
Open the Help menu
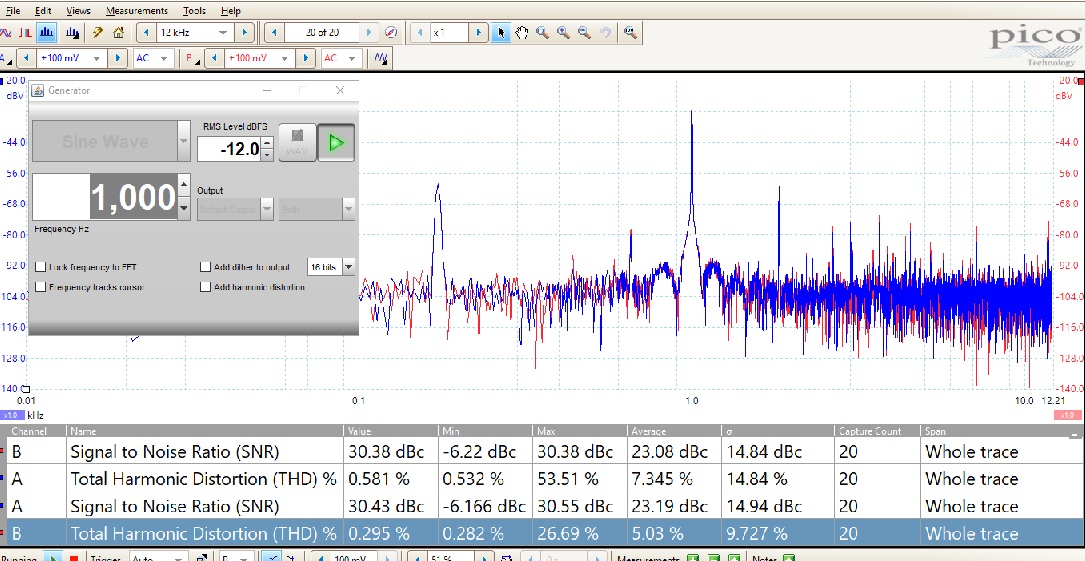[230, 10]
